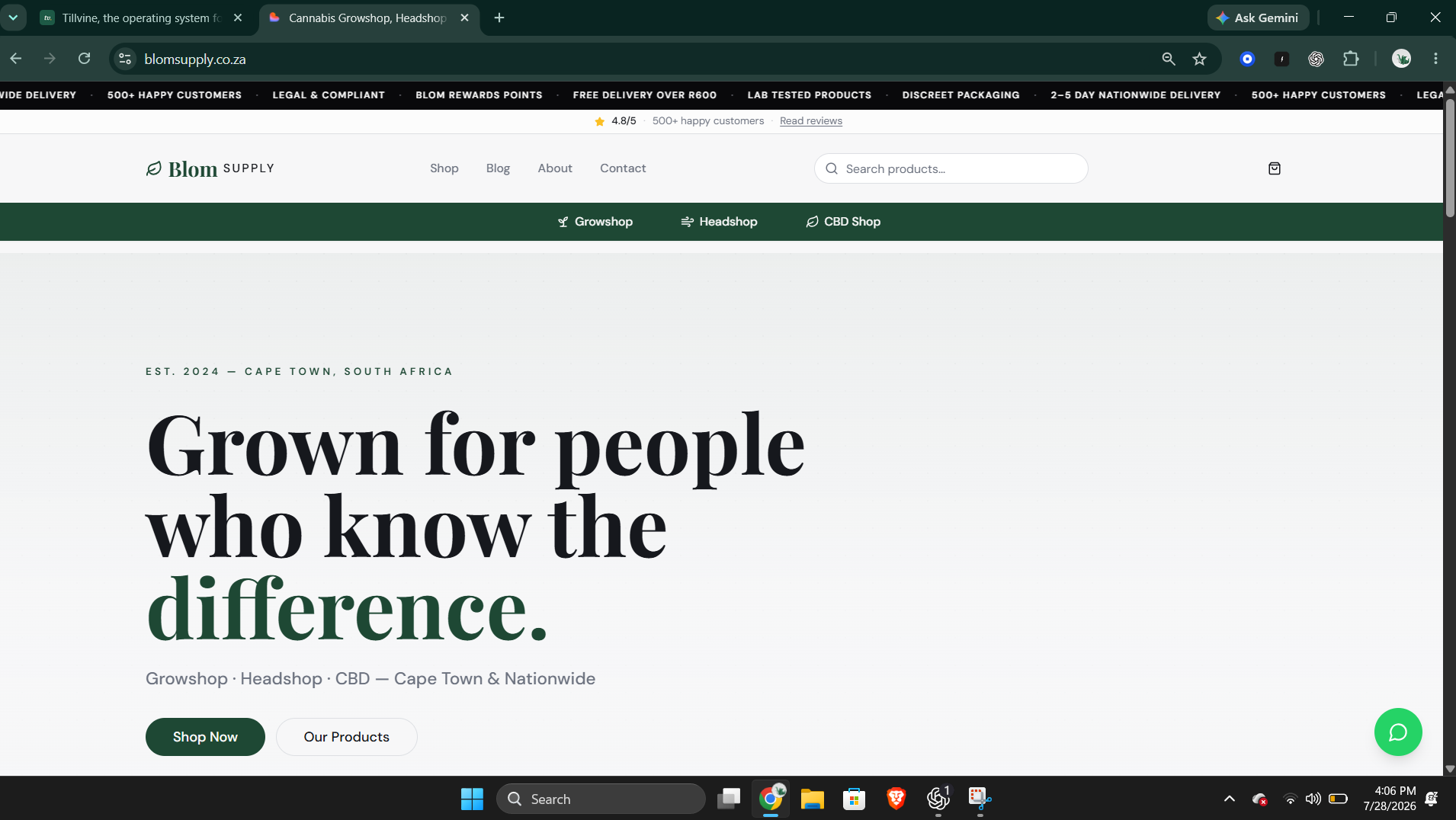This screenshot has height=820, width=1456.
Task: Bookmark this page with the star icon
Action: point(1200,59)
